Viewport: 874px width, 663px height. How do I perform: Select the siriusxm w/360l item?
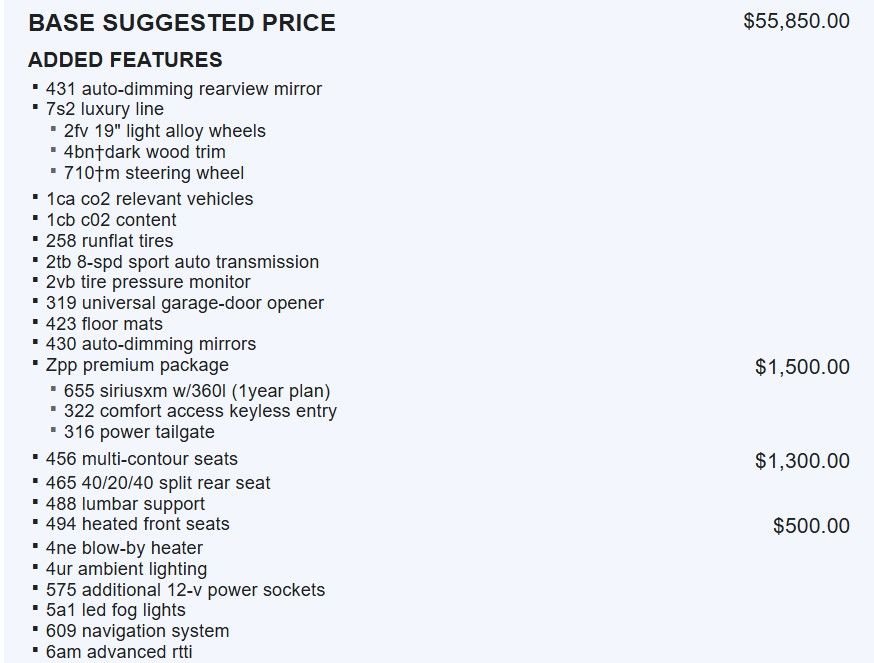click(197, 391)
